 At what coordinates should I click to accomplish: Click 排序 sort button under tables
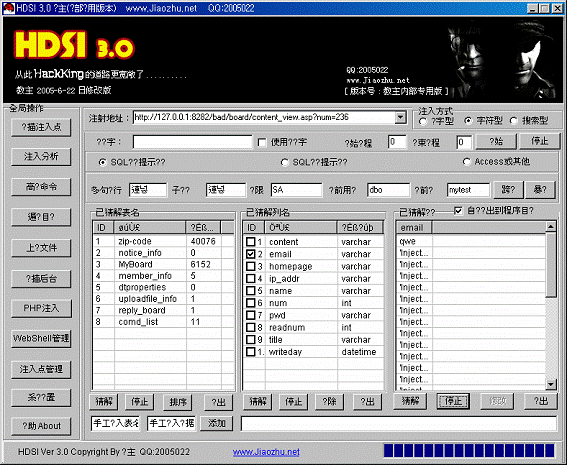178,401
